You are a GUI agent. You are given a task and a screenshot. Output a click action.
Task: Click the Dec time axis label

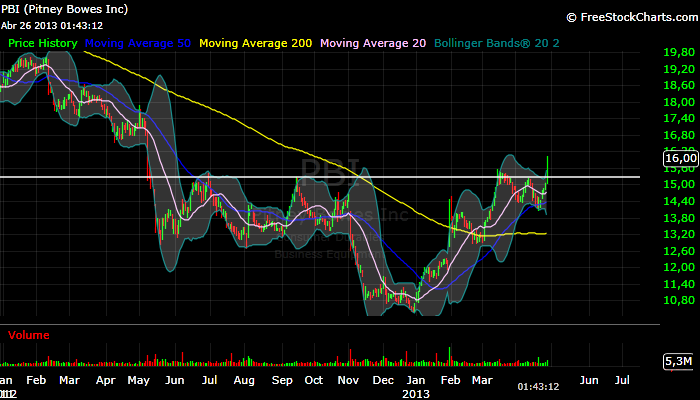click(383, 380)
